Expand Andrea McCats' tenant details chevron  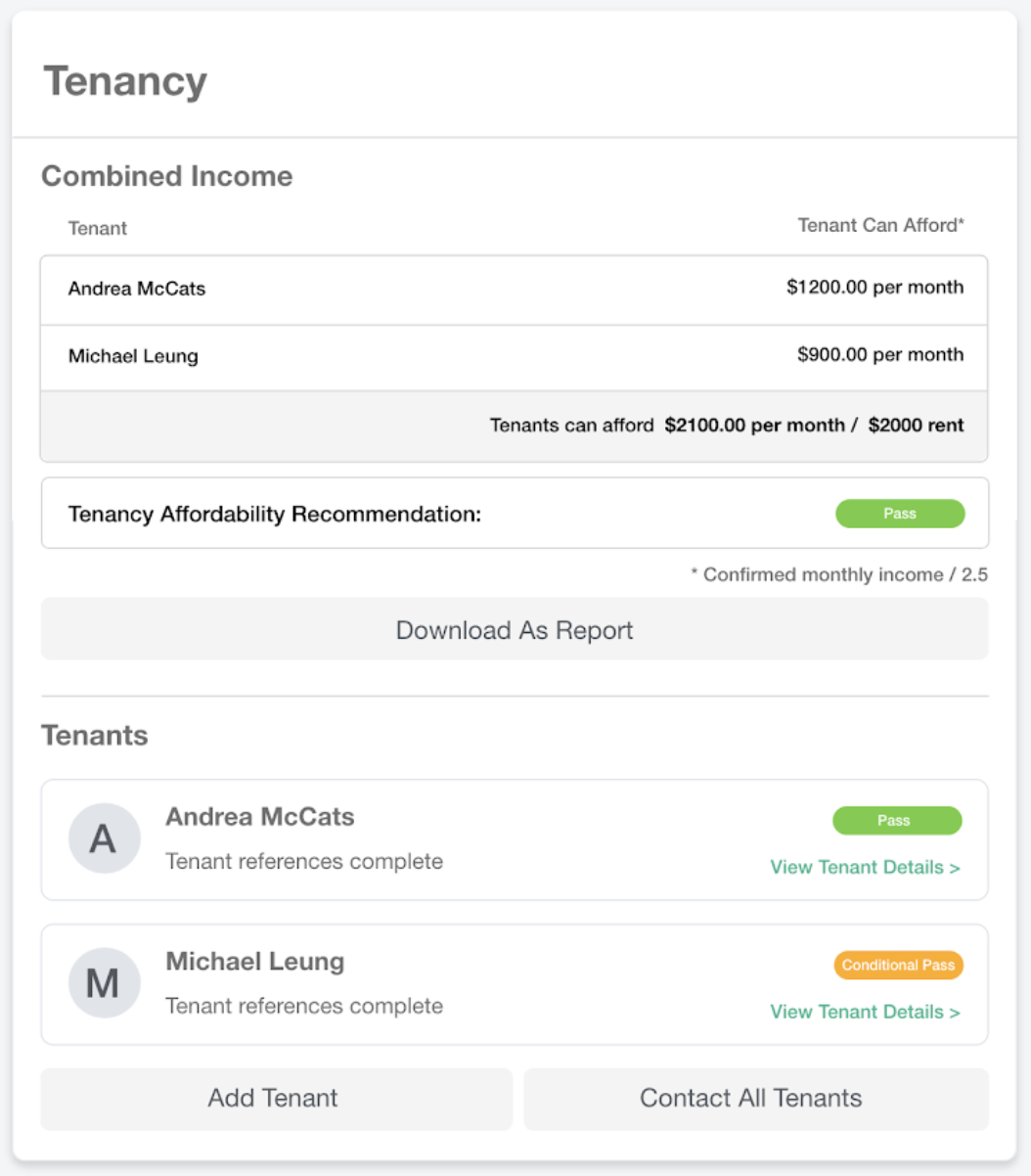(x=956, y=867)
